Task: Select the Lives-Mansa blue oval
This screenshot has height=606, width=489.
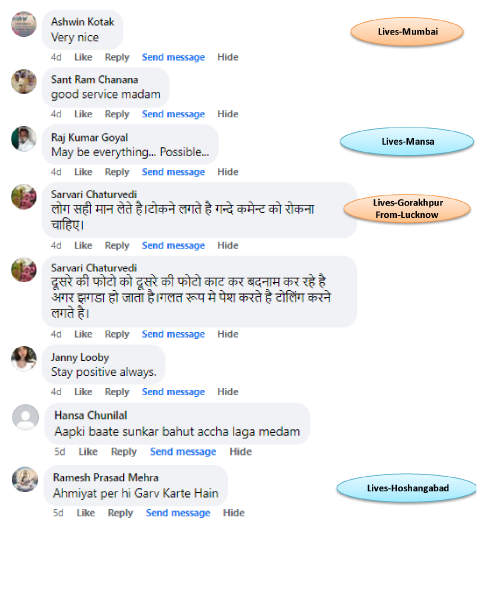Action: pyautogui.click(x=407, y=141)
